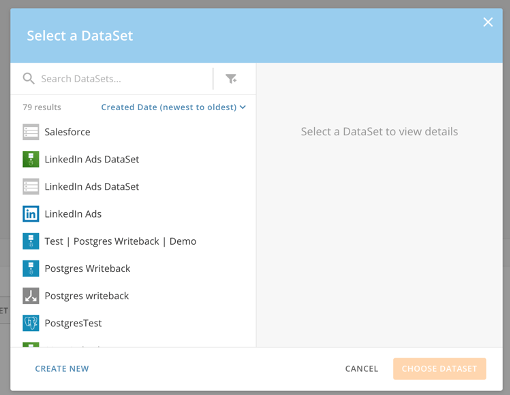Pick the PostgresTest dataset row
Screen dimensions: 510x395
coord(133,323)
